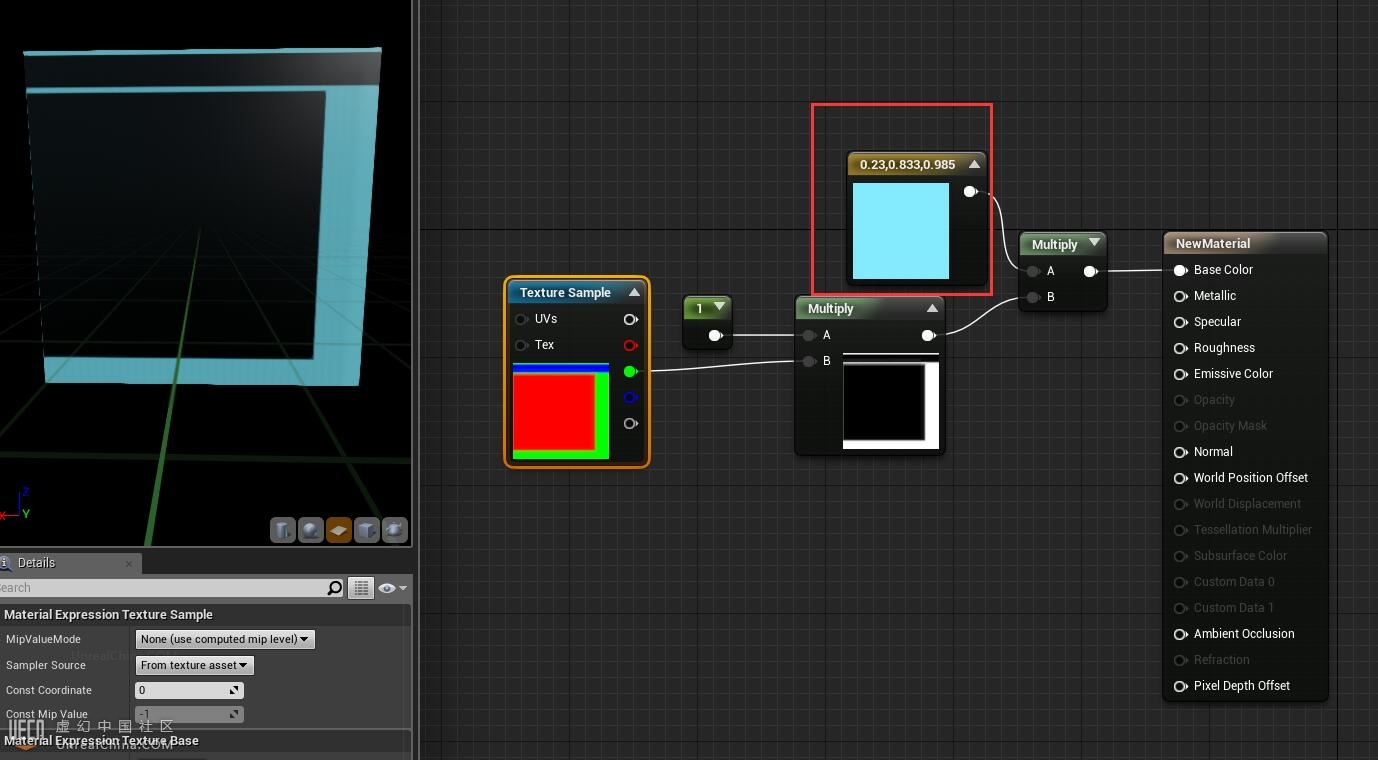Select the upper Multiply node title

(1055, 244)
